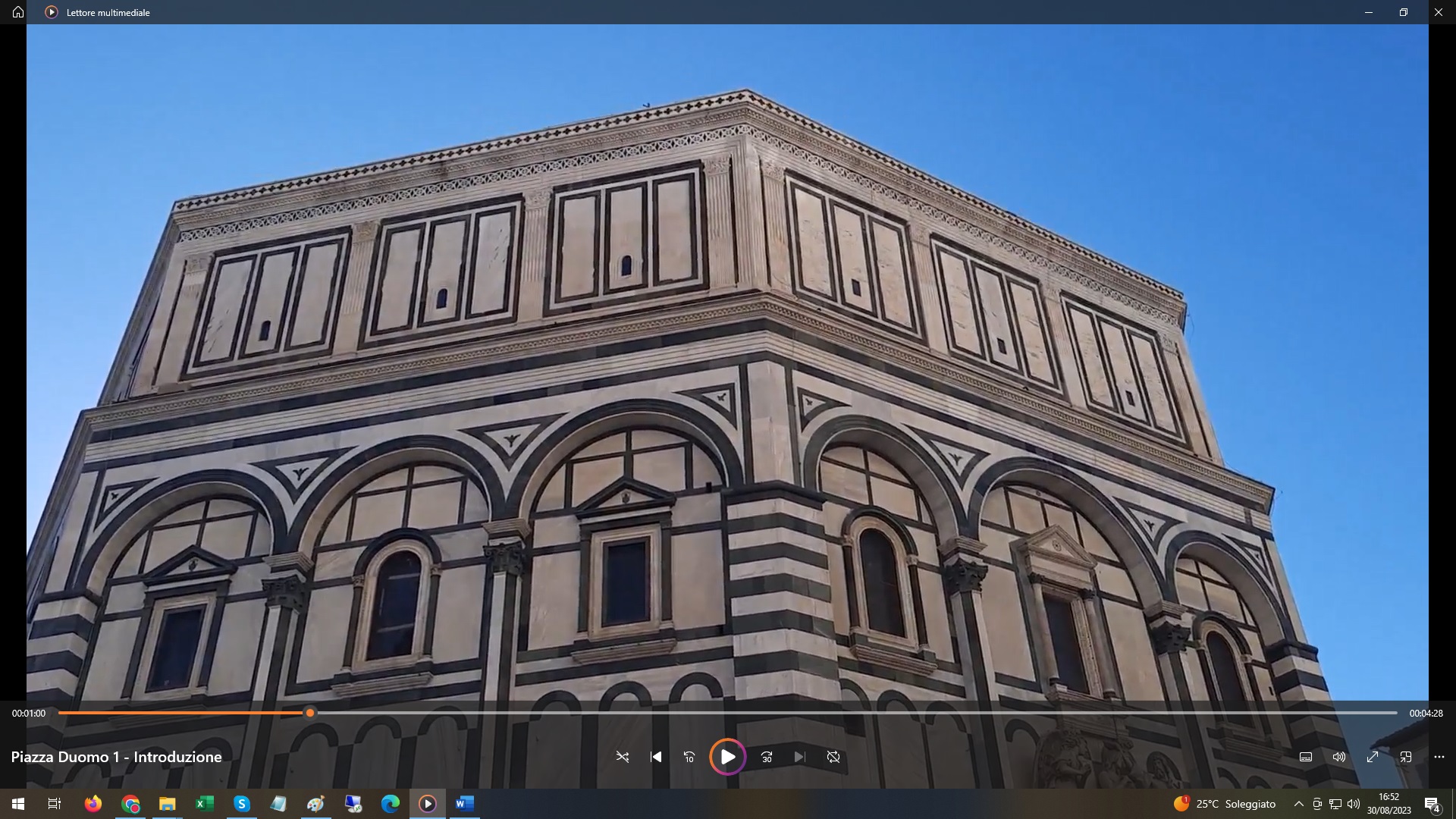This screenshot has width=1456, height=819.
Task: Go to the next track
Action: pos(799,757)
